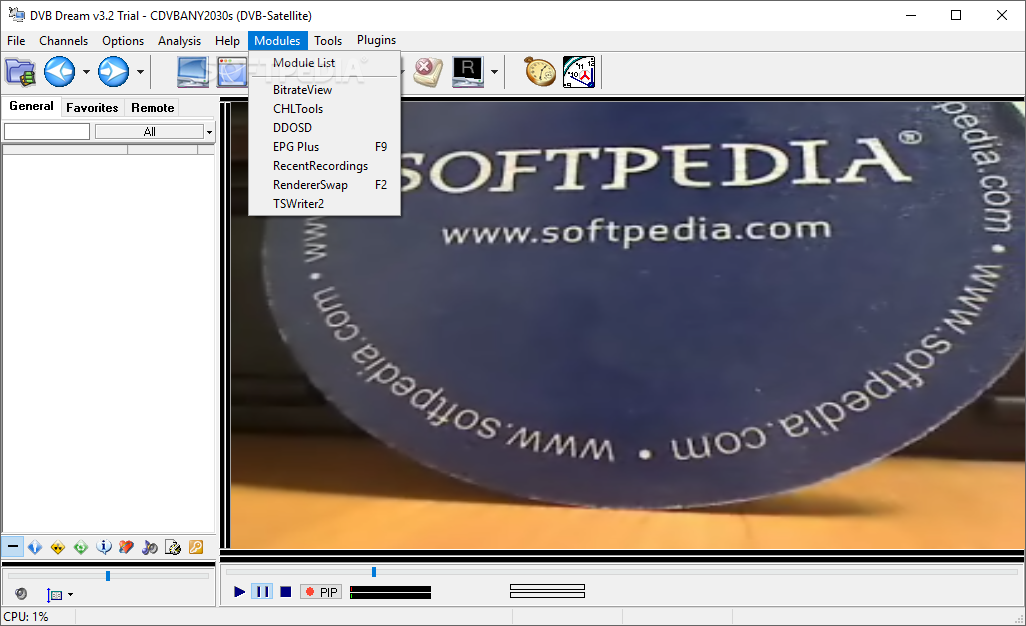Click the blue monitor display toolbar icon

point(193,72)
